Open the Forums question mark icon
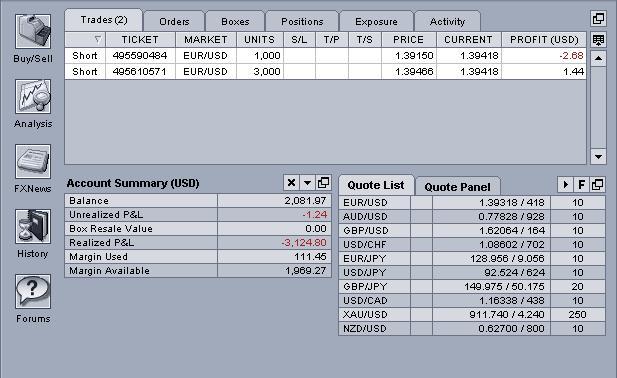Screen dimensions: 617x378 tap(33, 291)
